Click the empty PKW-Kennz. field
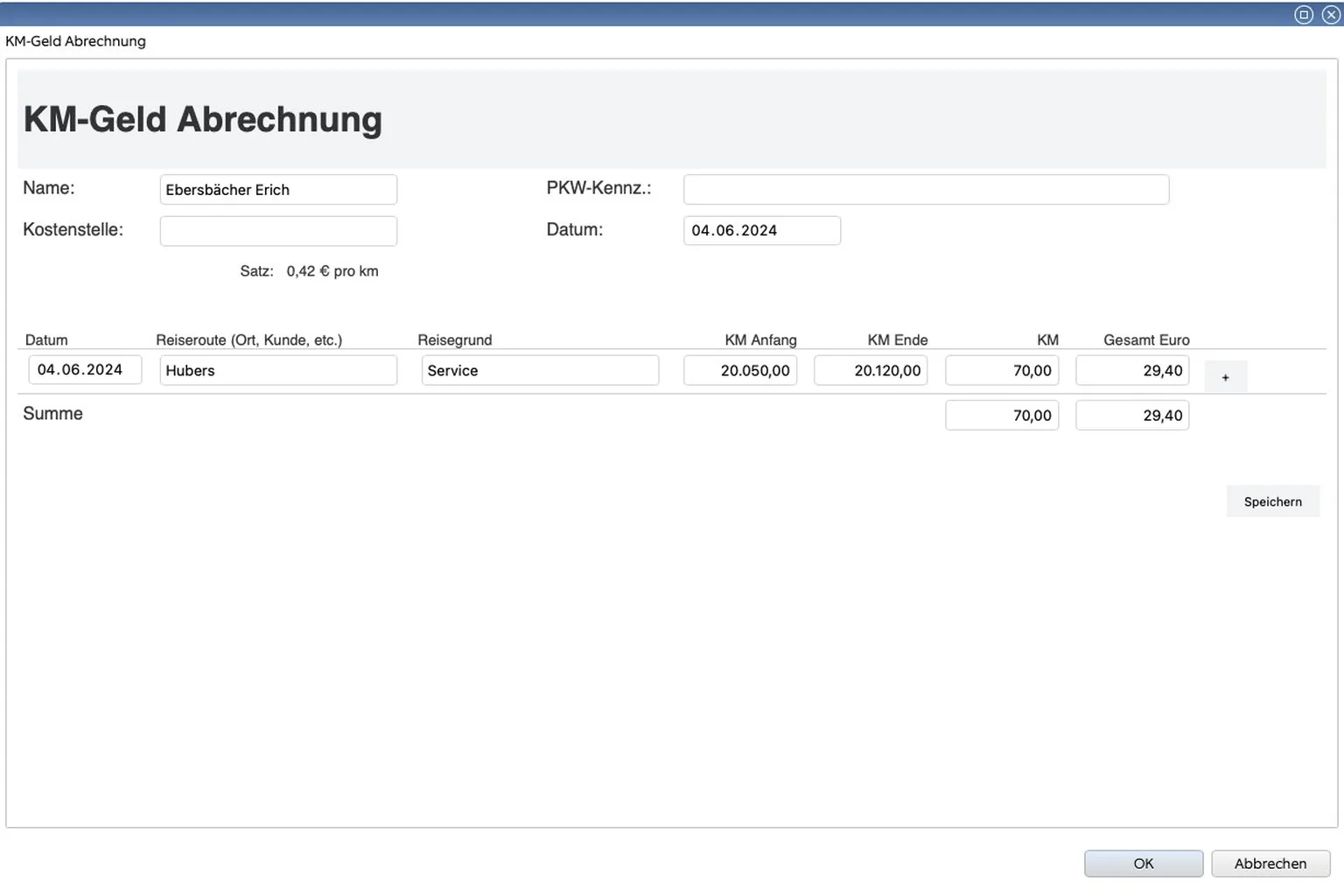 coord(927,190)
